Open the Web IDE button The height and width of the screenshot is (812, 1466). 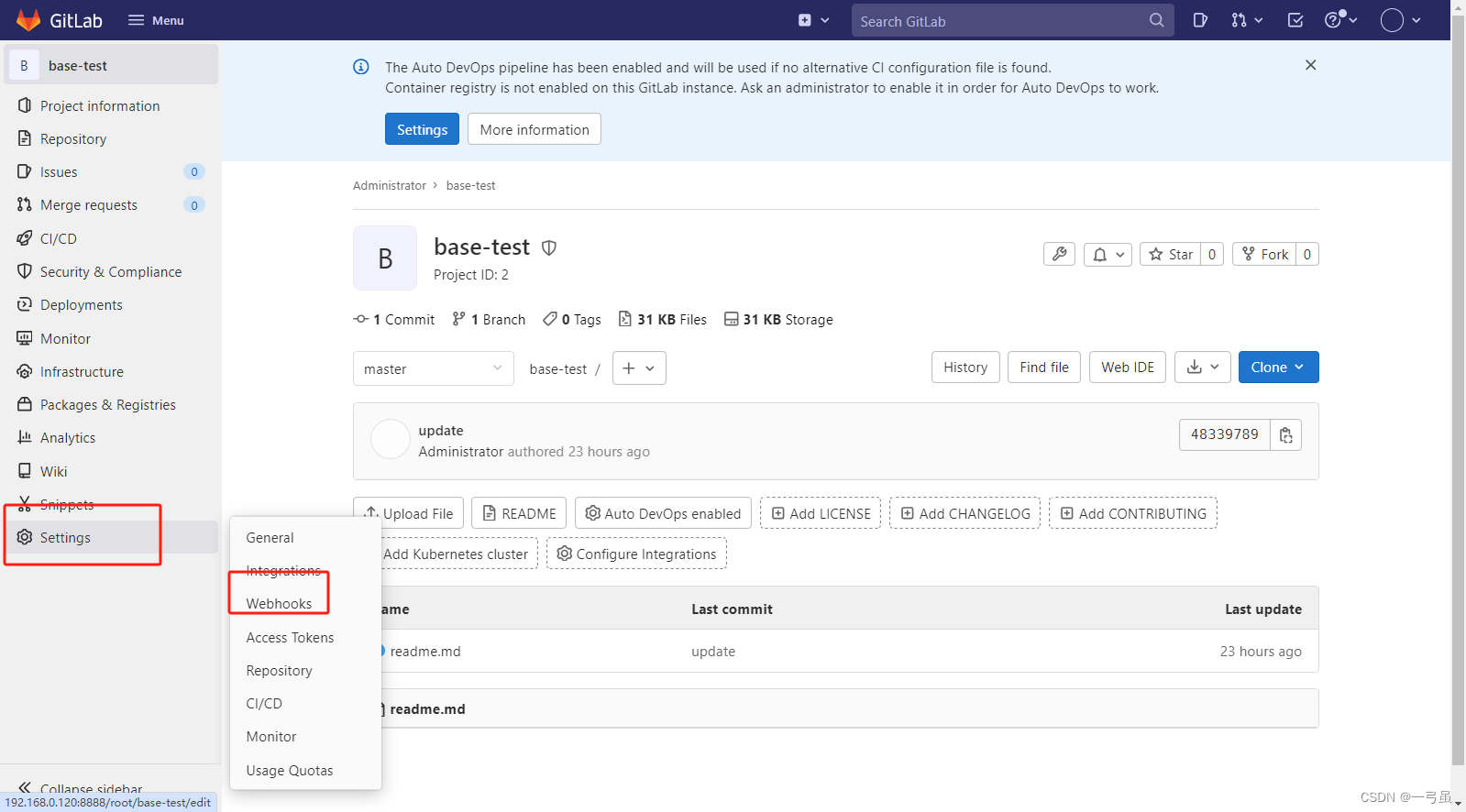pos(1128,367)
